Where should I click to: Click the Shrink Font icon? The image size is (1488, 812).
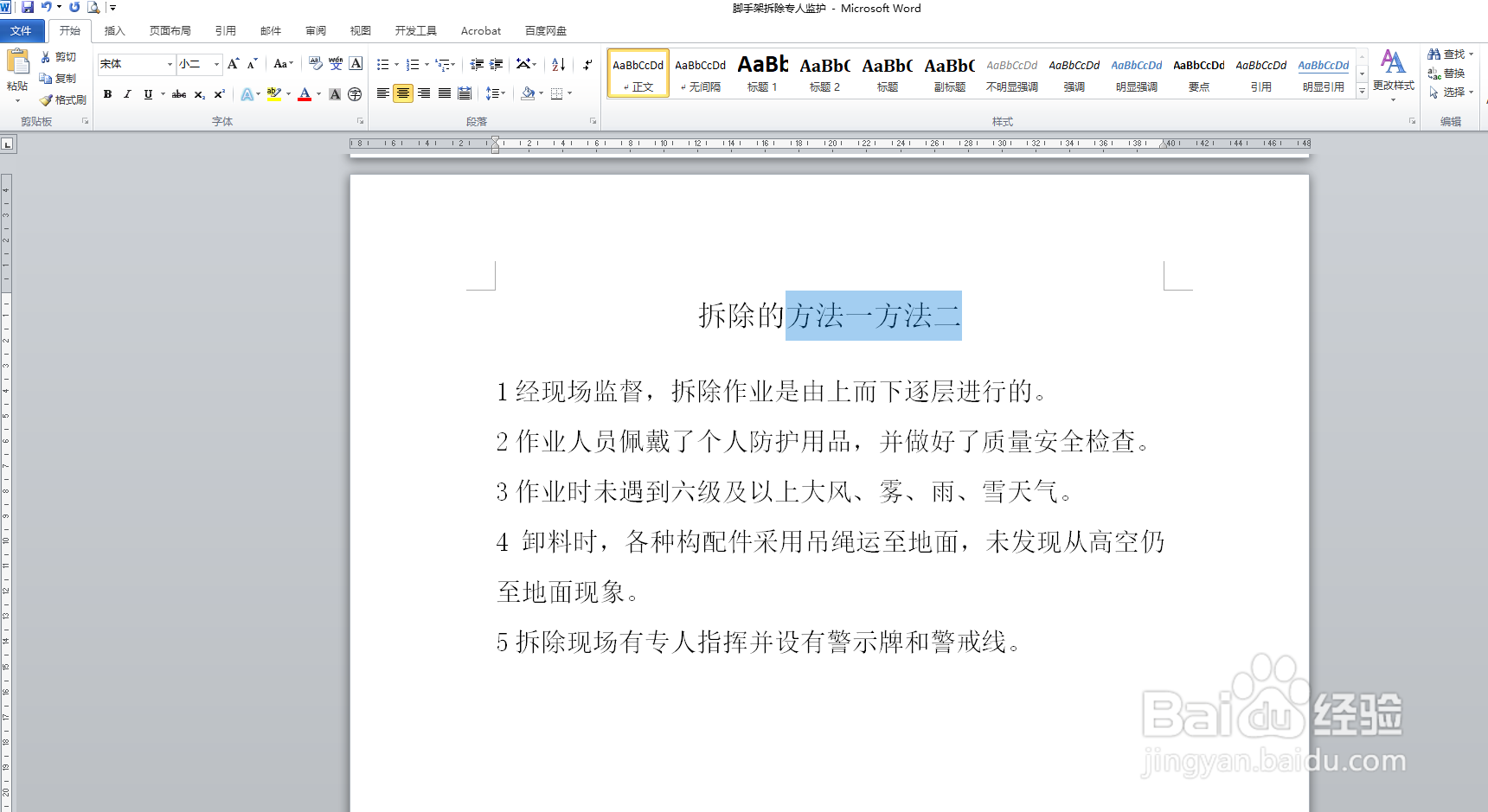point(252,64)
